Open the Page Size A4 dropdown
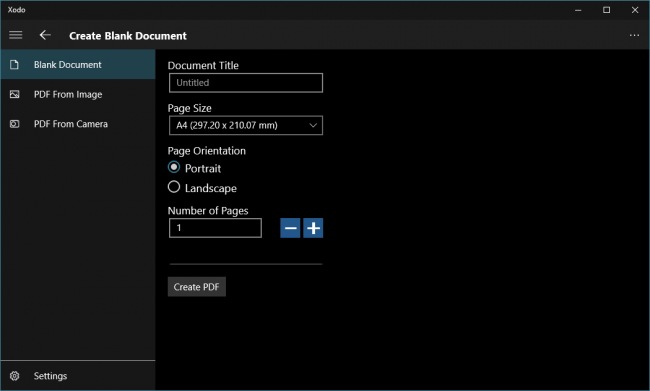This screenshot has height=391, width=650. pyautogui.click(x=246, y=125)
